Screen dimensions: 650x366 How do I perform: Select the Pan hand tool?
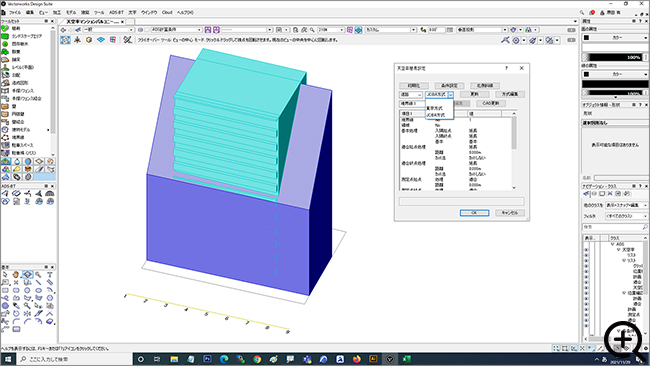(16, 274)
